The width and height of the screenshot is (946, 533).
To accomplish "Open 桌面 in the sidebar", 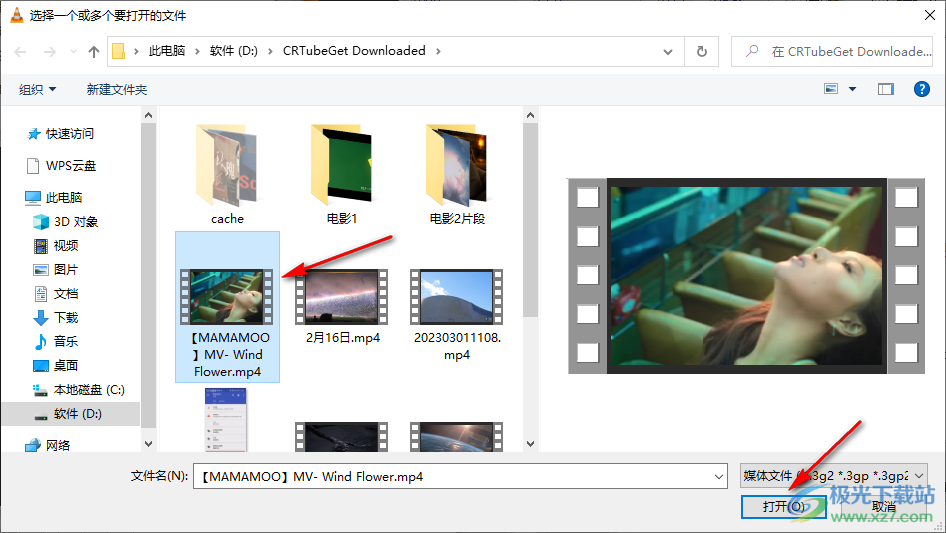I will [56, 366].
